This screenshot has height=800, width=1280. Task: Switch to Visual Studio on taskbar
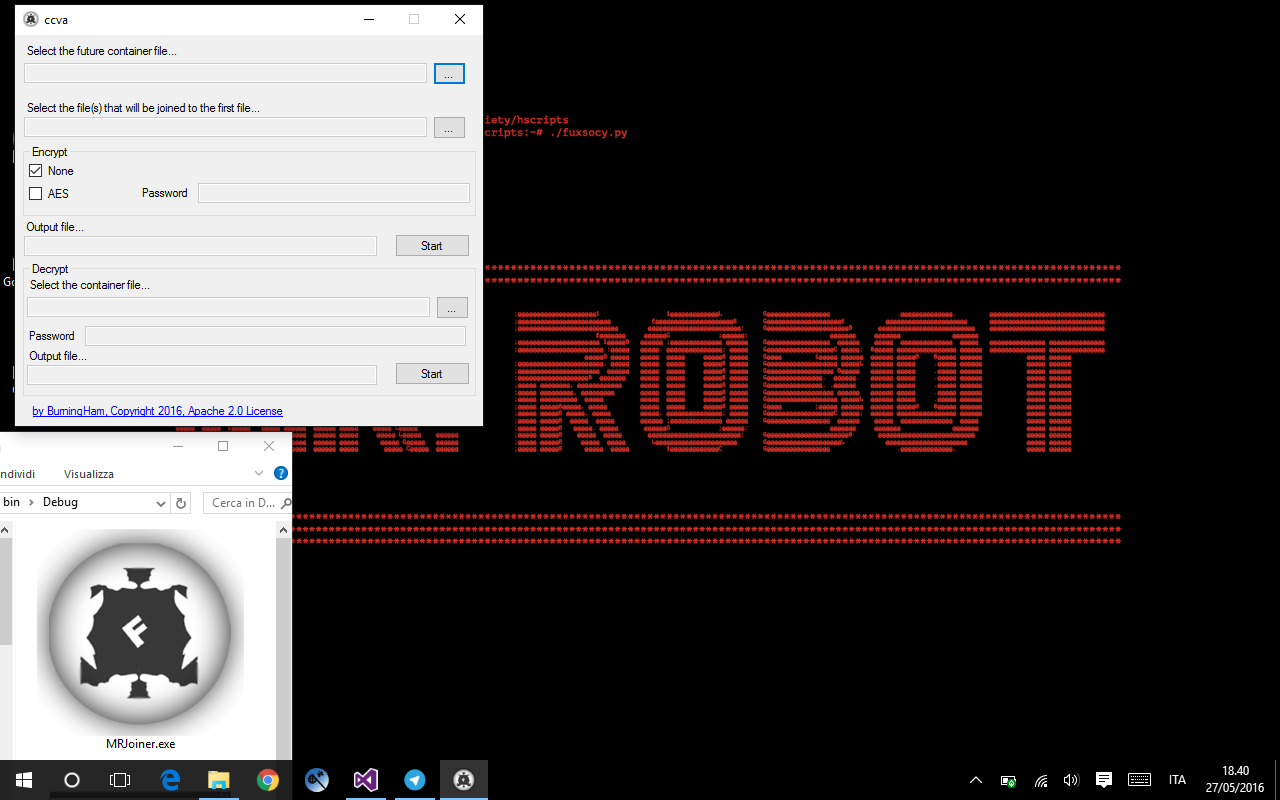[365, 780]
